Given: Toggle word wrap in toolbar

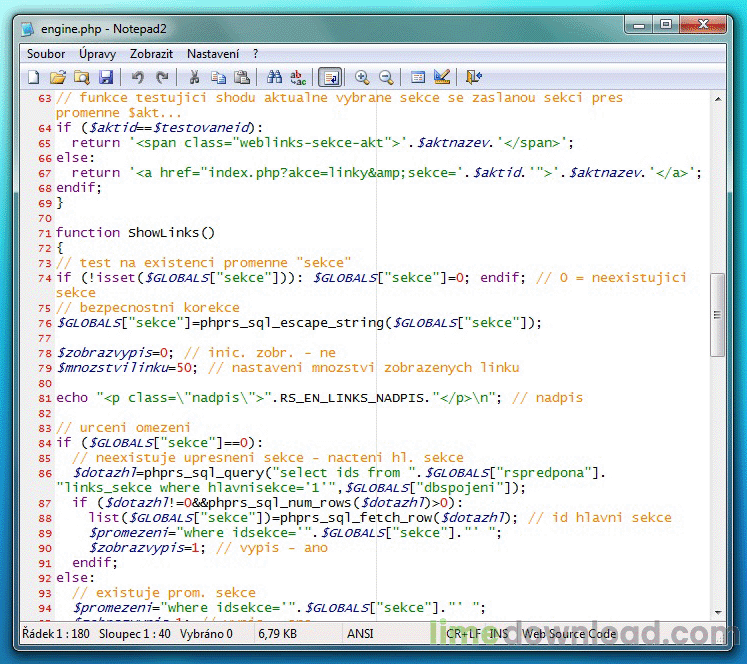Looking at the screenshot, I should tap(330, 77).
